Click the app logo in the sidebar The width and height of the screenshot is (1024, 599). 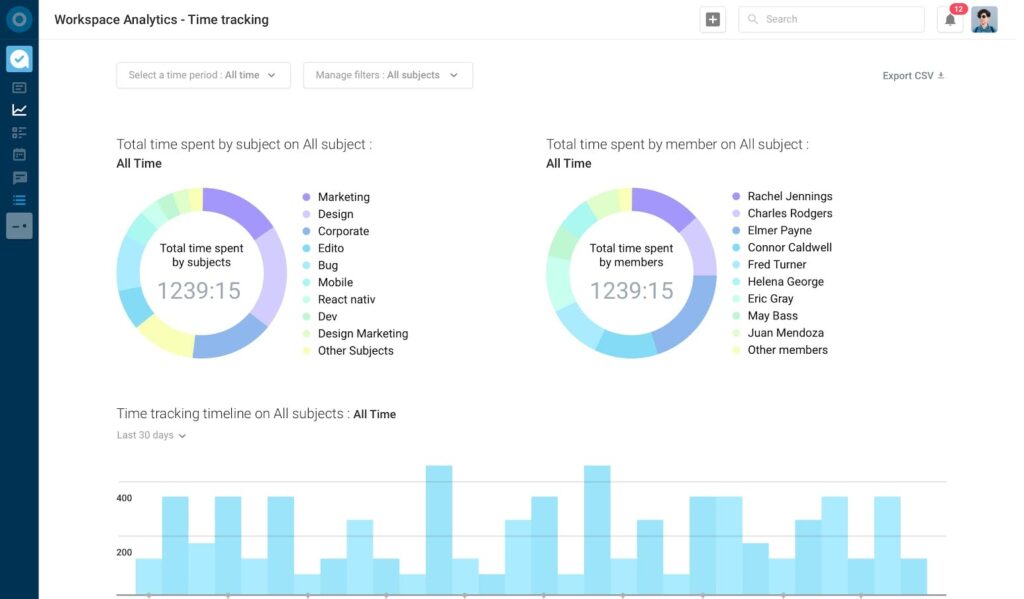19,20
